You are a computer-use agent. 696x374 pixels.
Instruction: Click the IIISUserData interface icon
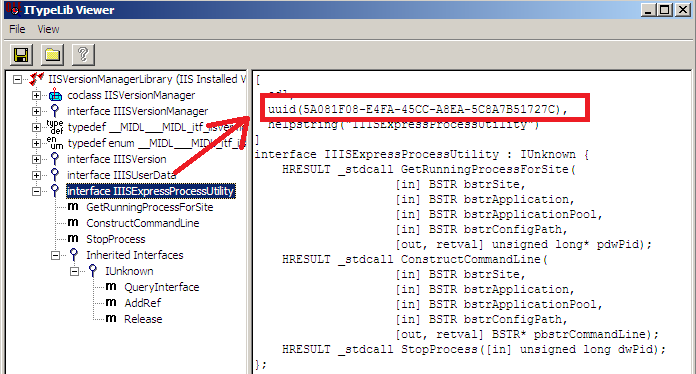pos(55,174)
